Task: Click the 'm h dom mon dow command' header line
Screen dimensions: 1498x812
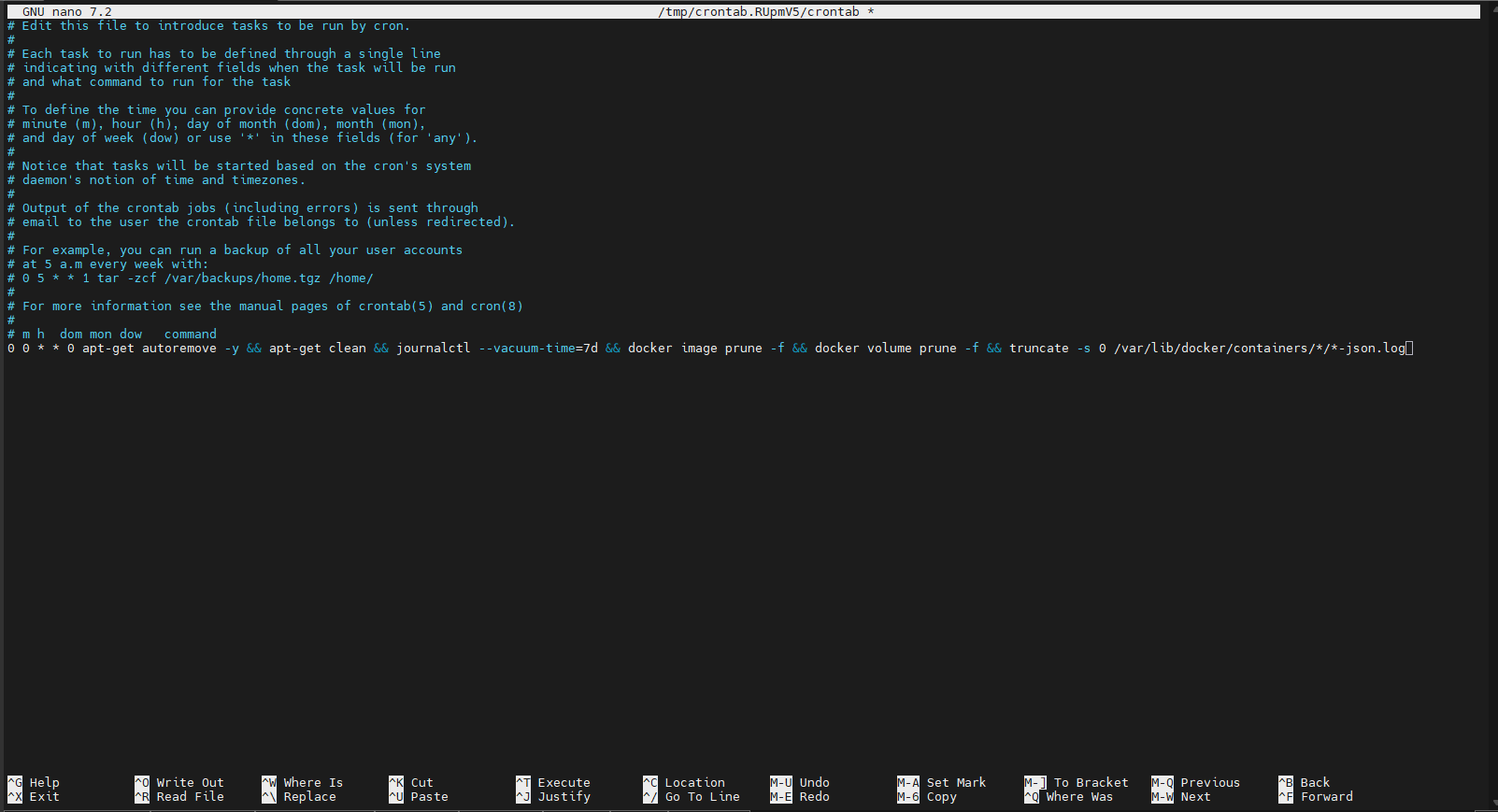Action: coord(112,335)
